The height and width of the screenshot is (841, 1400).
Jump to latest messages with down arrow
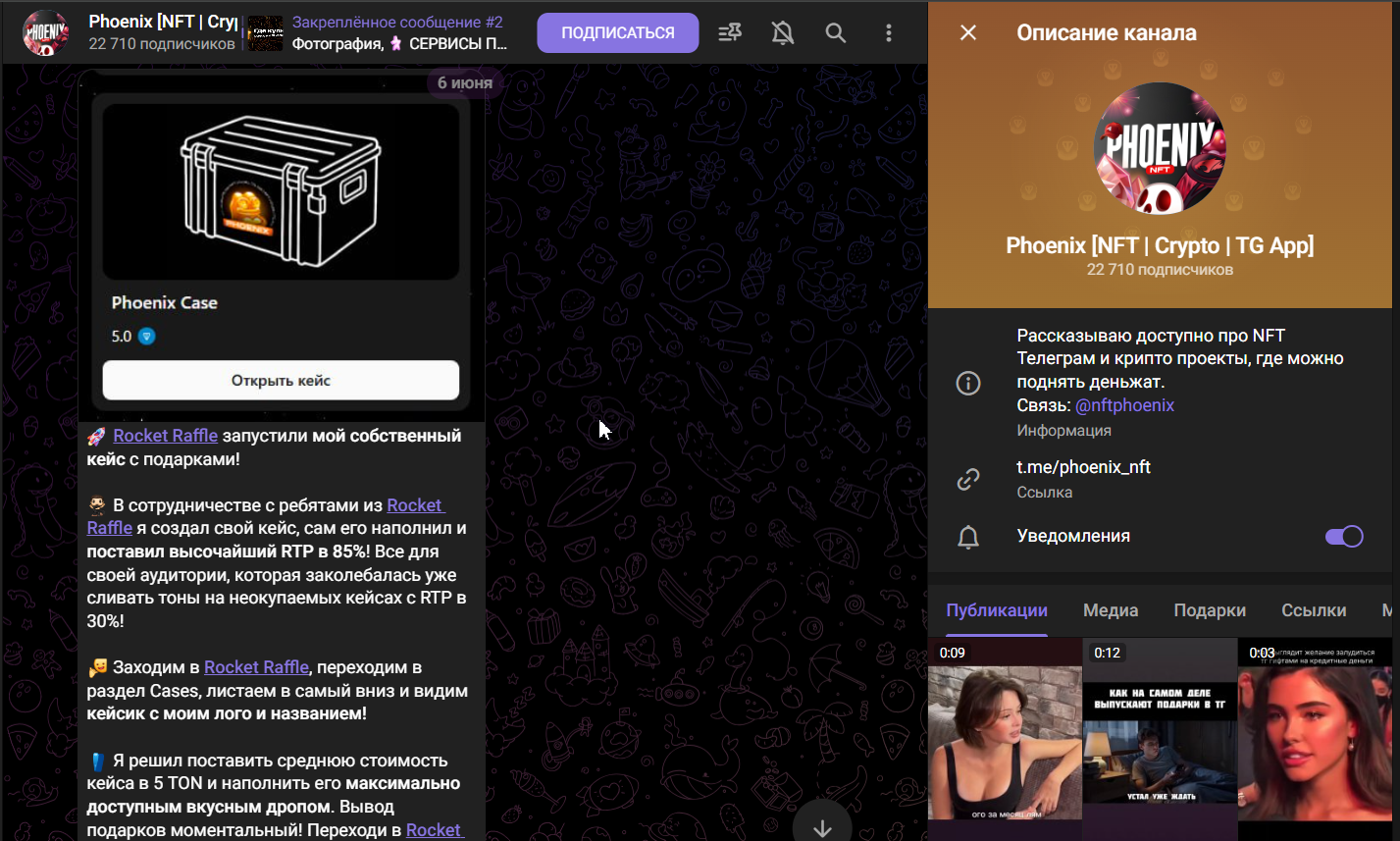point(822,828)
